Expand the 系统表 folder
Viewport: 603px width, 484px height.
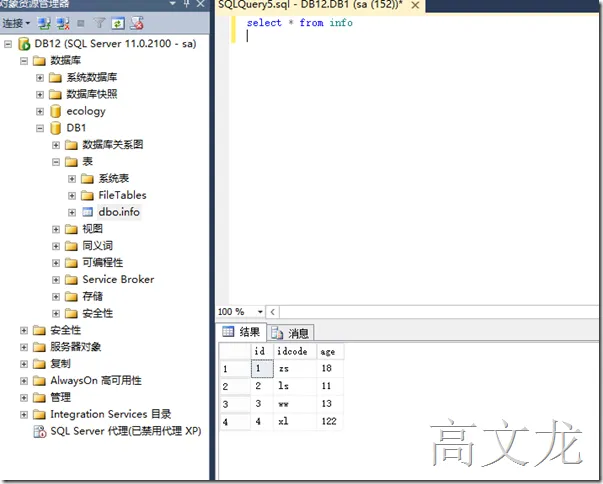point(72,179)
